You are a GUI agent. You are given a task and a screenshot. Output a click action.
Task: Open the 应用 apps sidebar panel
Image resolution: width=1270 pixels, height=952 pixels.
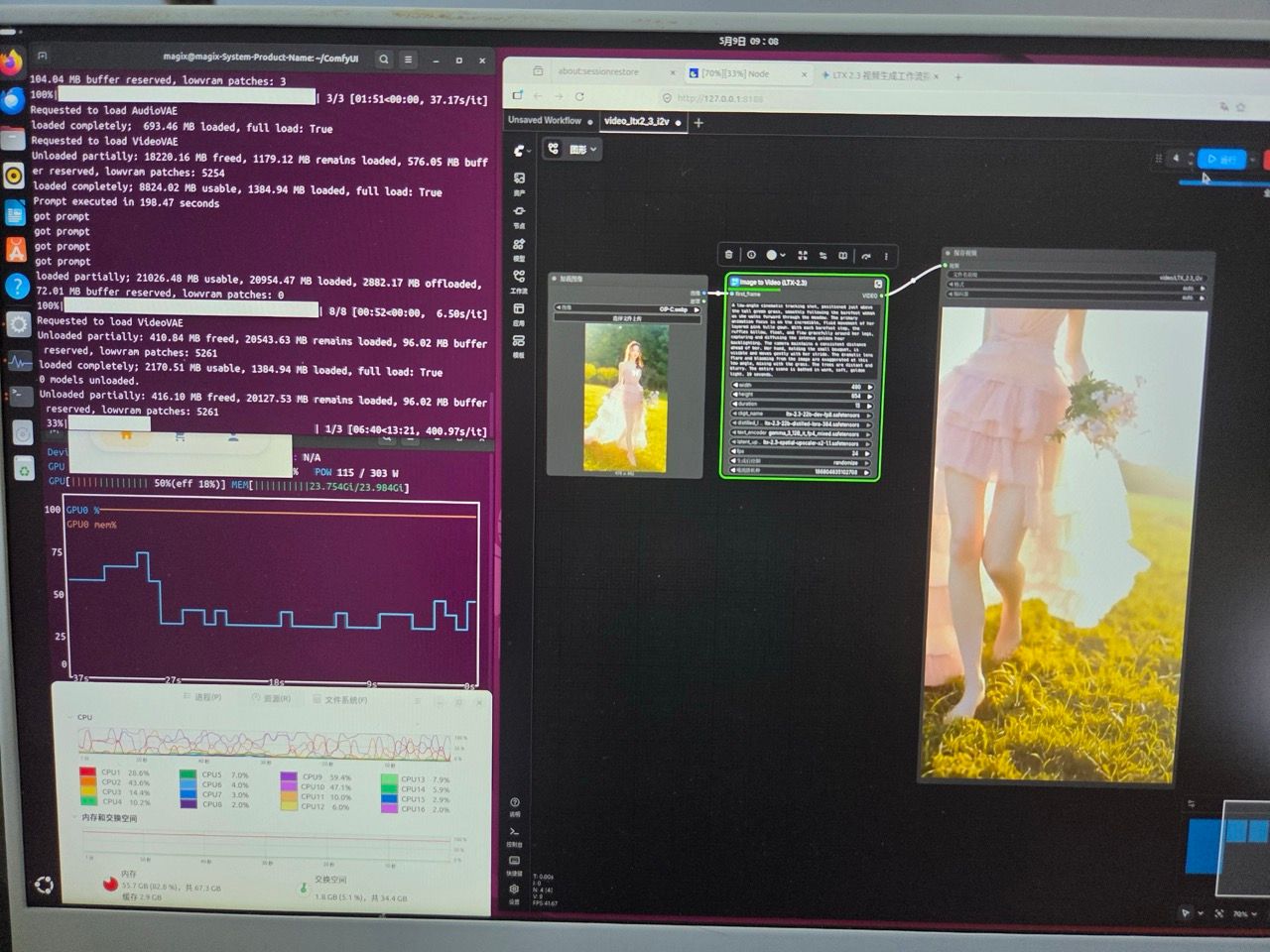click(x=519, y=313)
